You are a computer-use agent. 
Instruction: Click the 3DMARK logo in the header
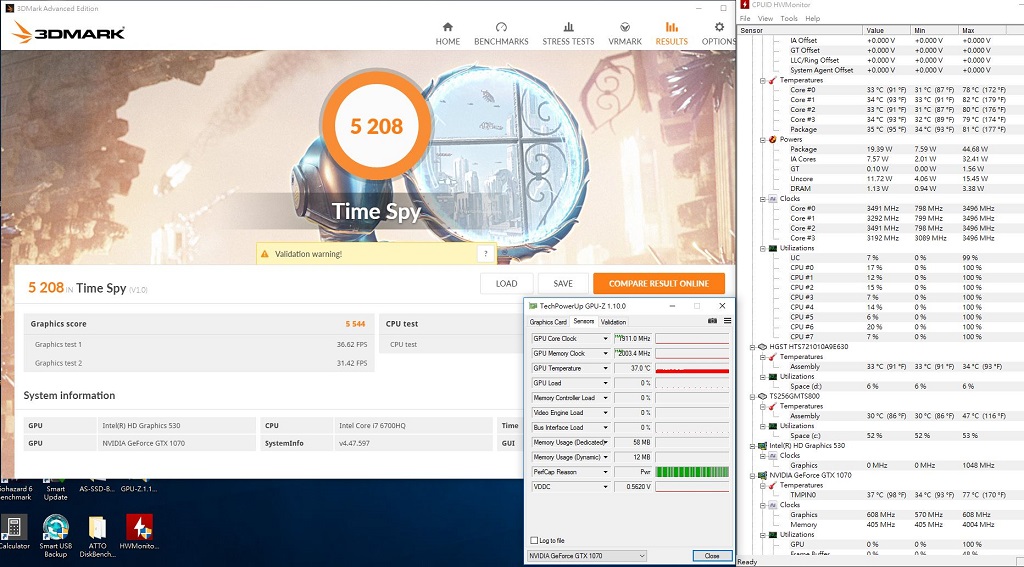pyautogui.click(x=69, y=33)
